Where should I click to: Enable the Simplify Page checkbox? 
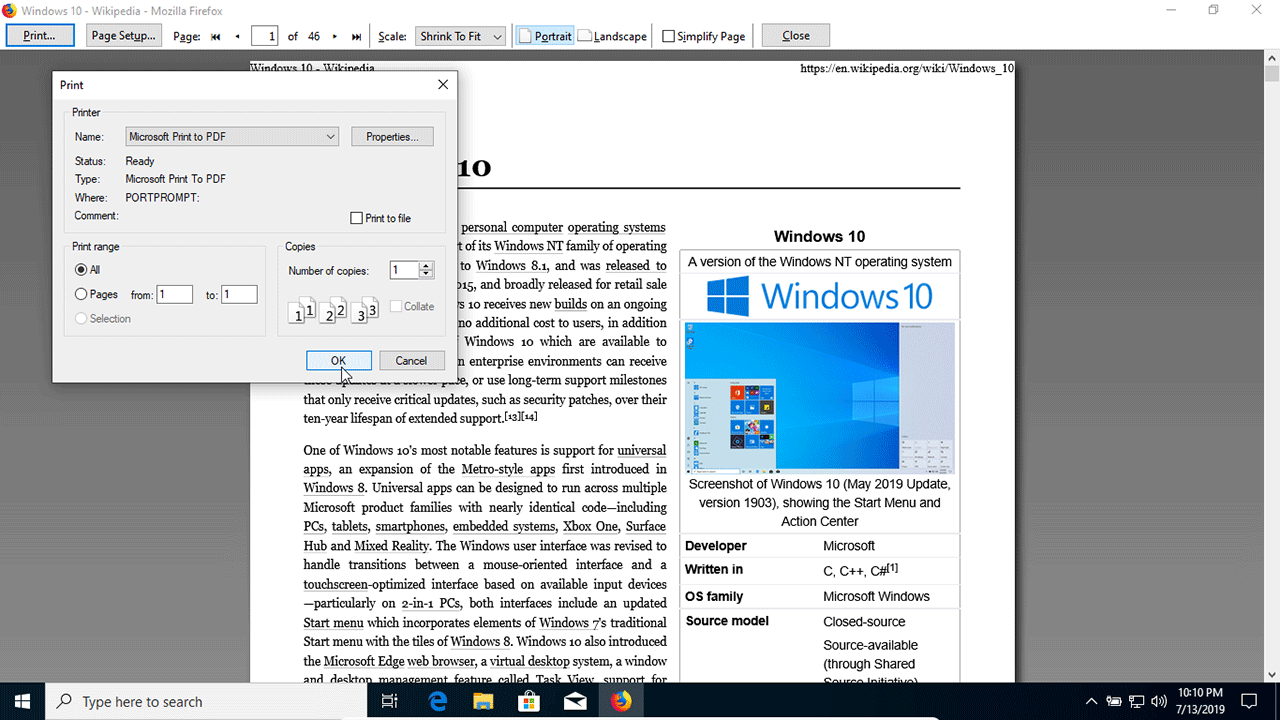(x=667, y=35)
